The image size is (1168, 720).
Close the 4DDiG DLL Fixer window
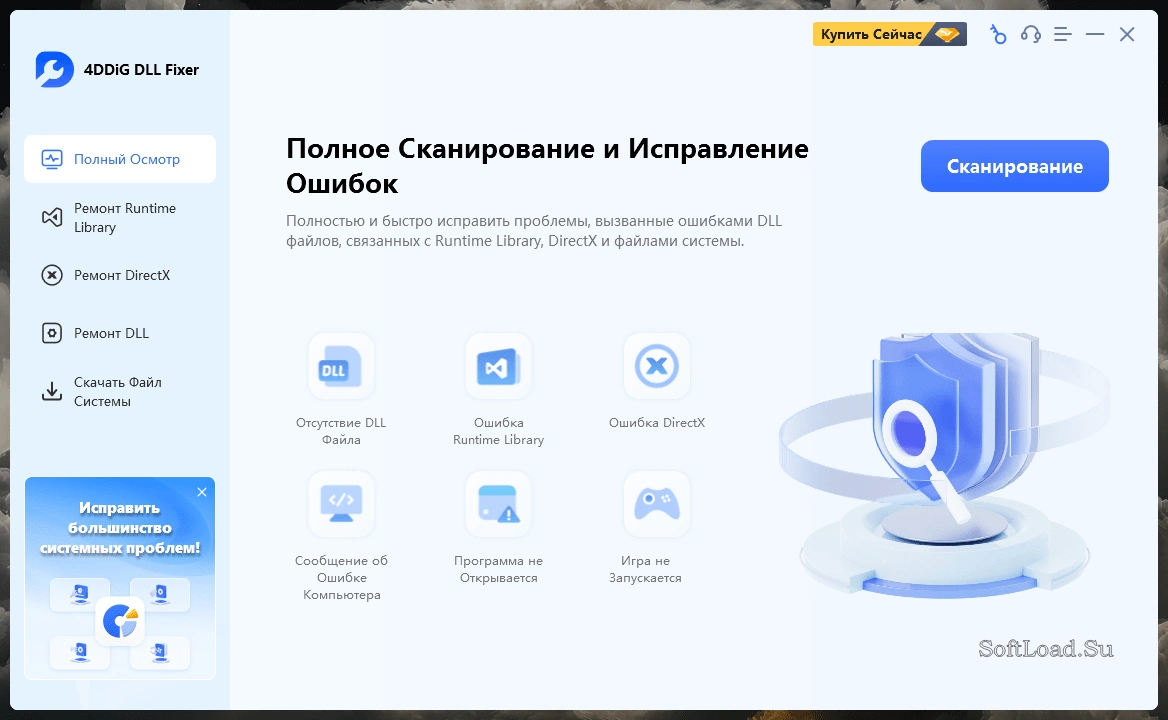(1127, 34)
